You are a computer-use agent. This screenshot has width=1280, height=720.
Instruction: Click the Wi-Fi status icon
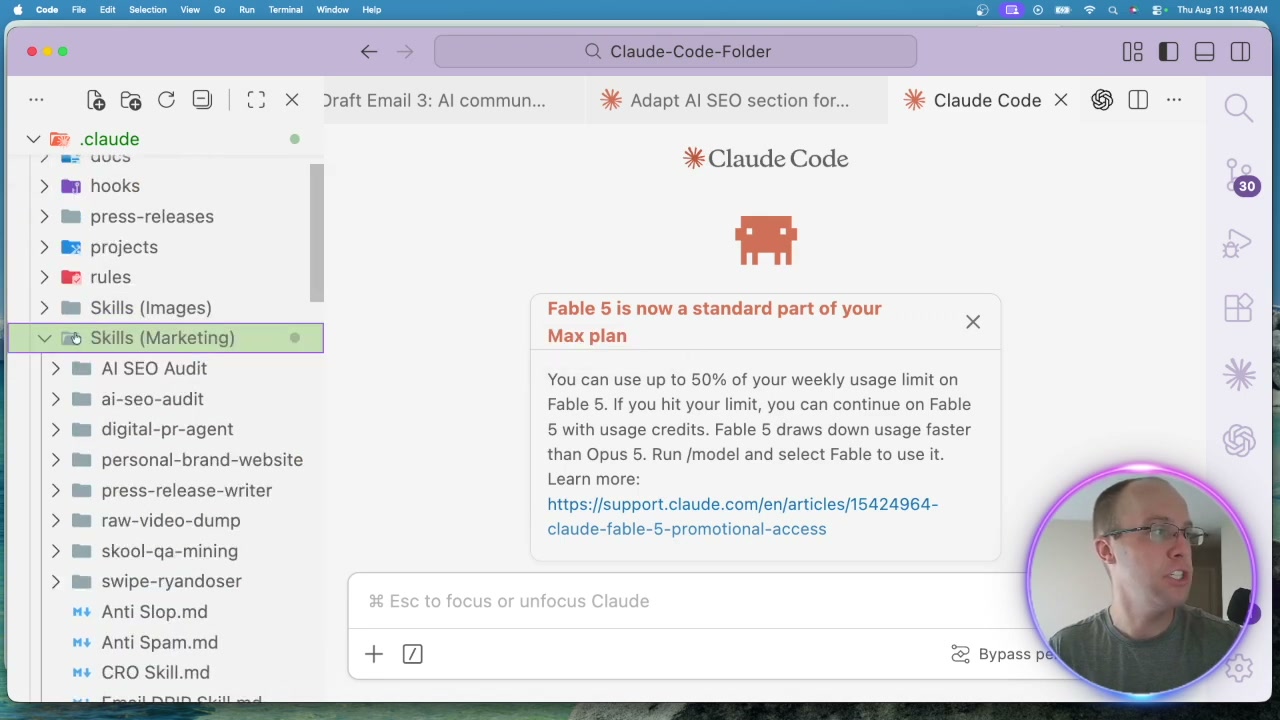(x=1089, y=10)
